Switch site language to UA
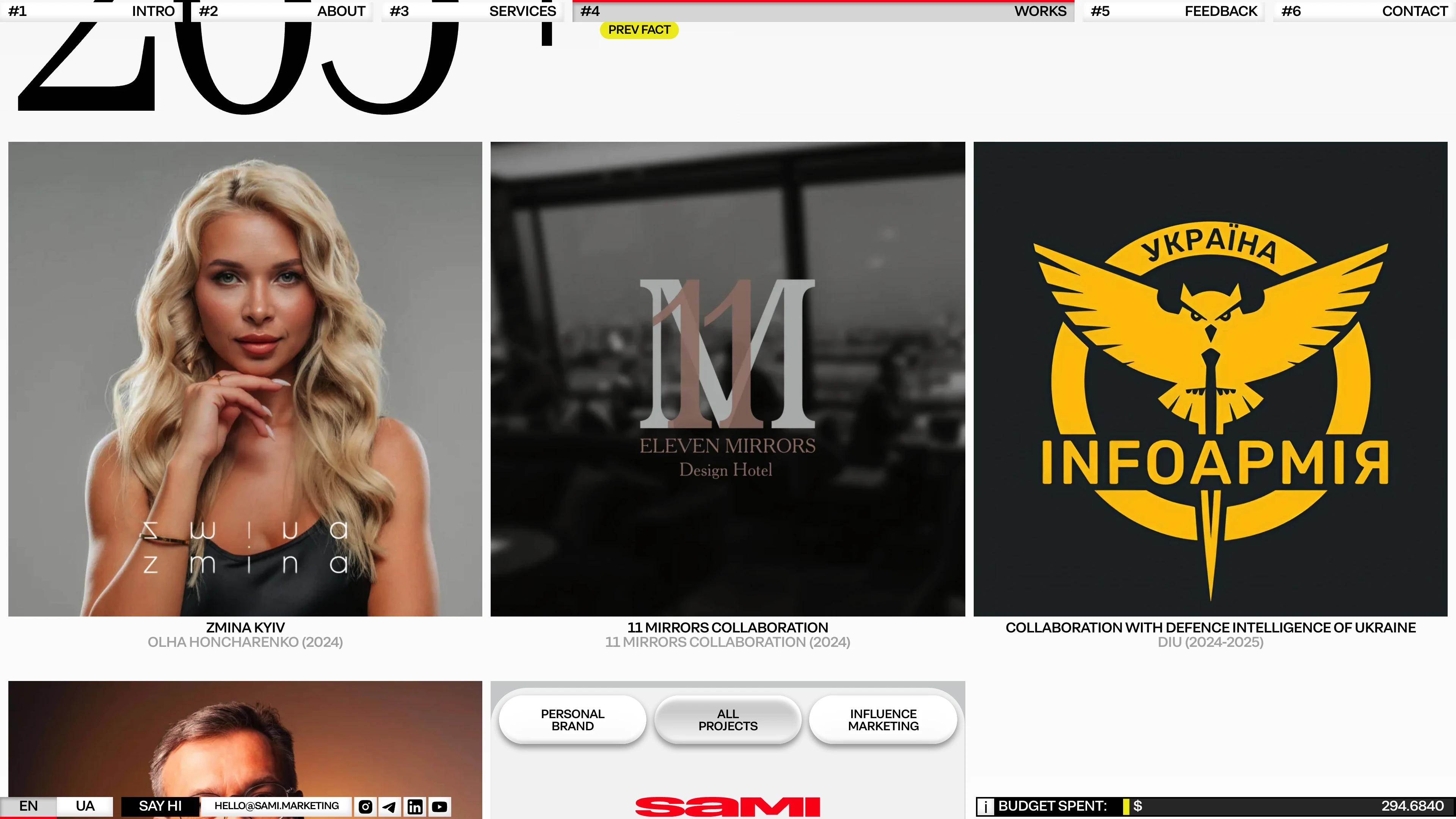 point(84,806)
